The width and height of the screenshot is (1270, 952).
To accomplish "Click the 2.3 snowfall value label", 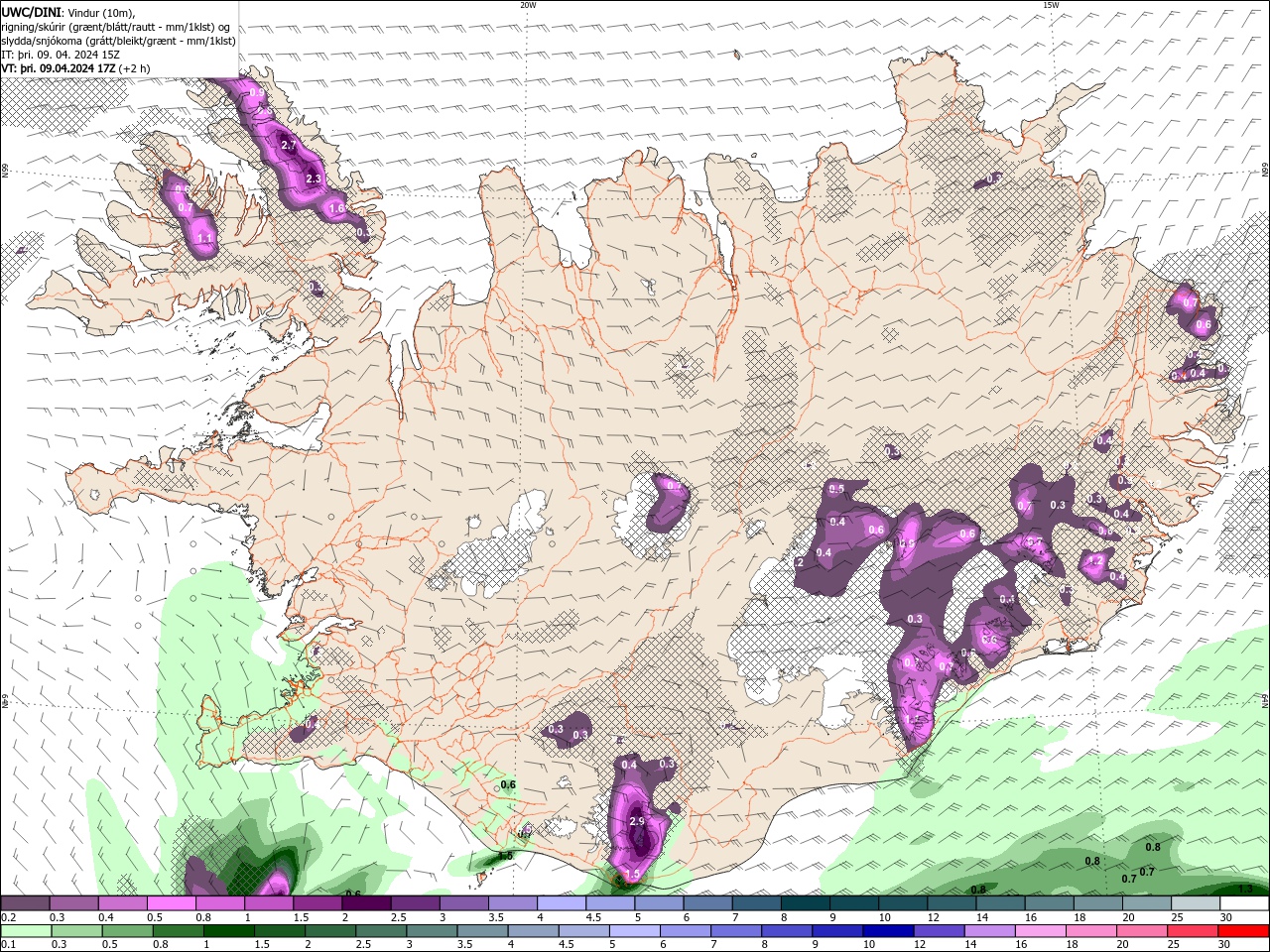I will (314, 179).
